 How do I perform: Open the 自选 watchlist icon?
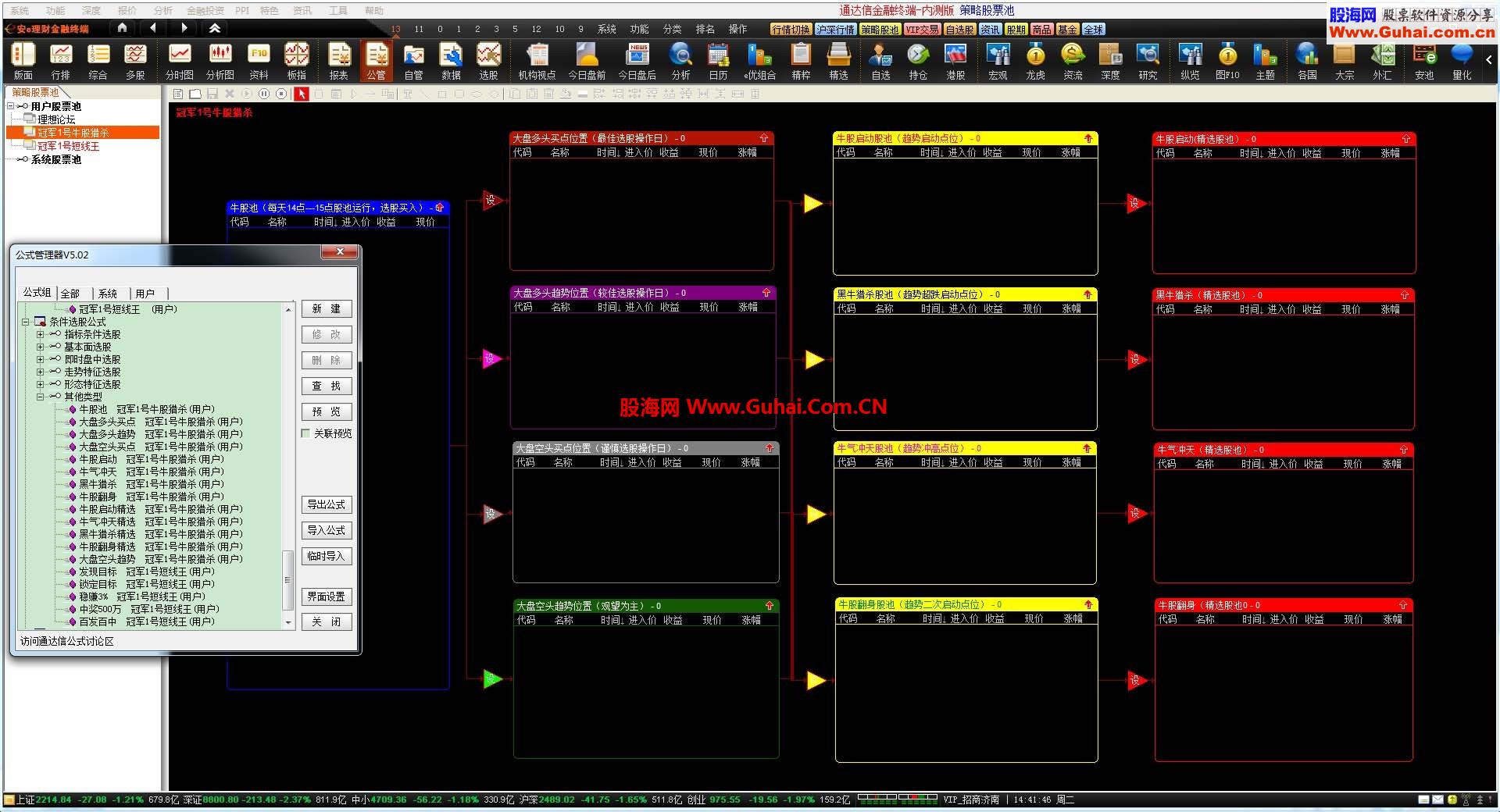pos(880,61)
